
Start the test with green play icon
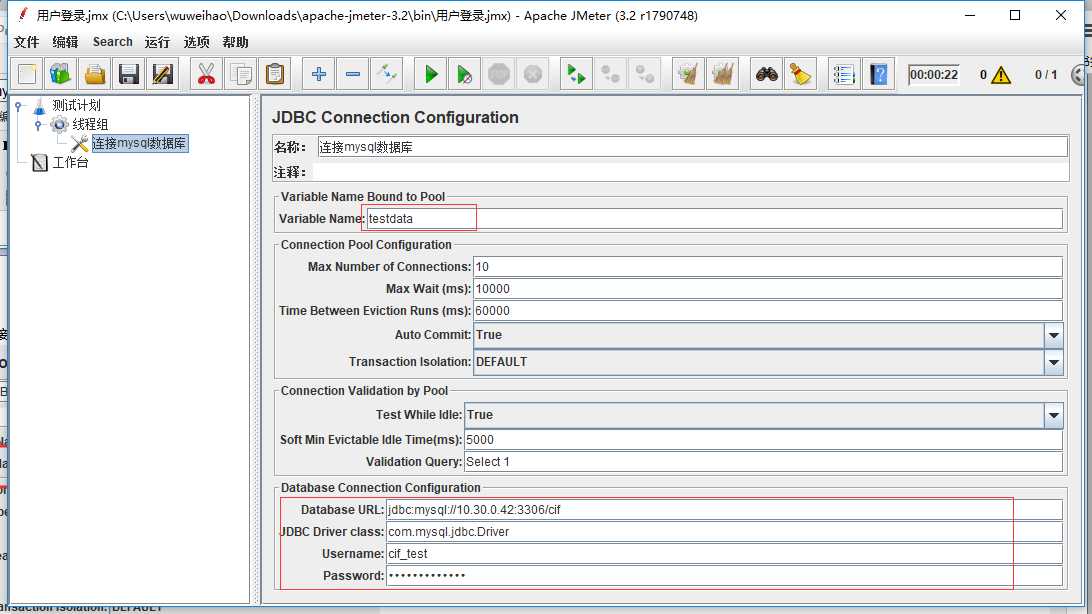click(x=430, y=74)
